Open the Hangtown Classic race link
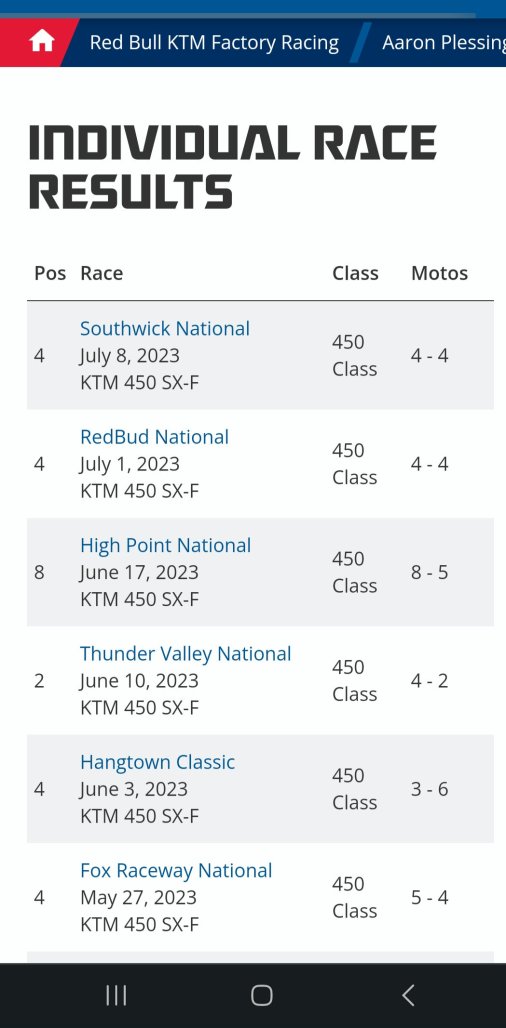The width and height of the screenshot is (506, 1028). (x=157, y=762)
